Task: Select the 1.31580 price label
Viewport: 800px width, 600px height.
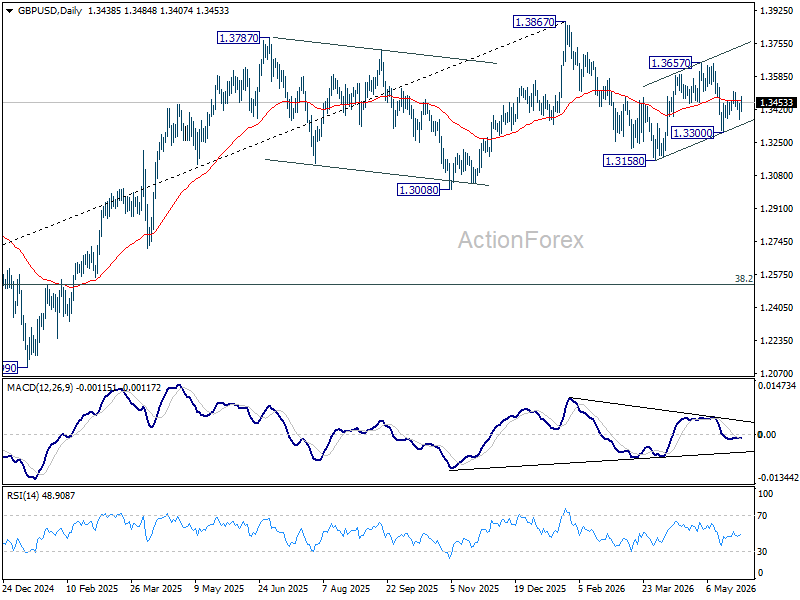Action: pos(624,161)
